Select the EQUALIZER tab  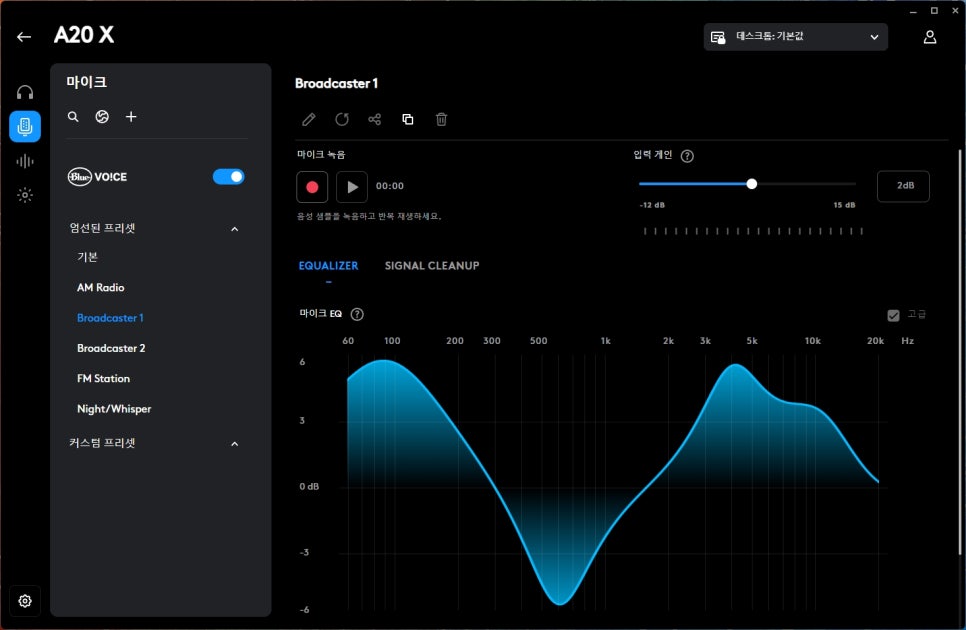point(328,266)
